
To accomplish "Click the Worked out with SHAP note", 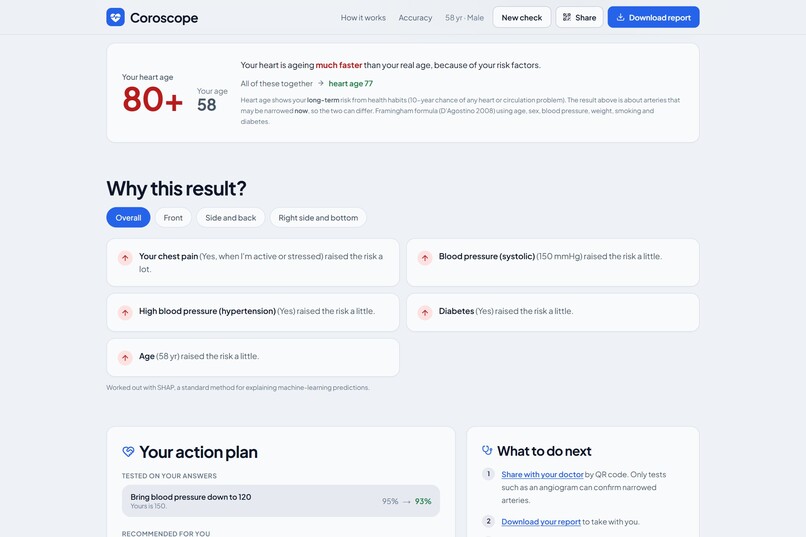I will click(x=237, y=387).
